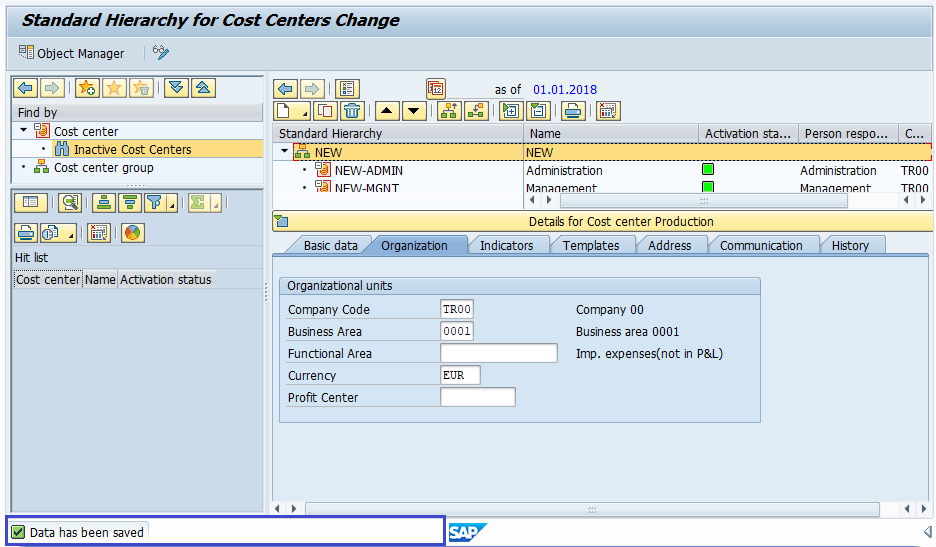Click the Company Code field

click(457, 309)
